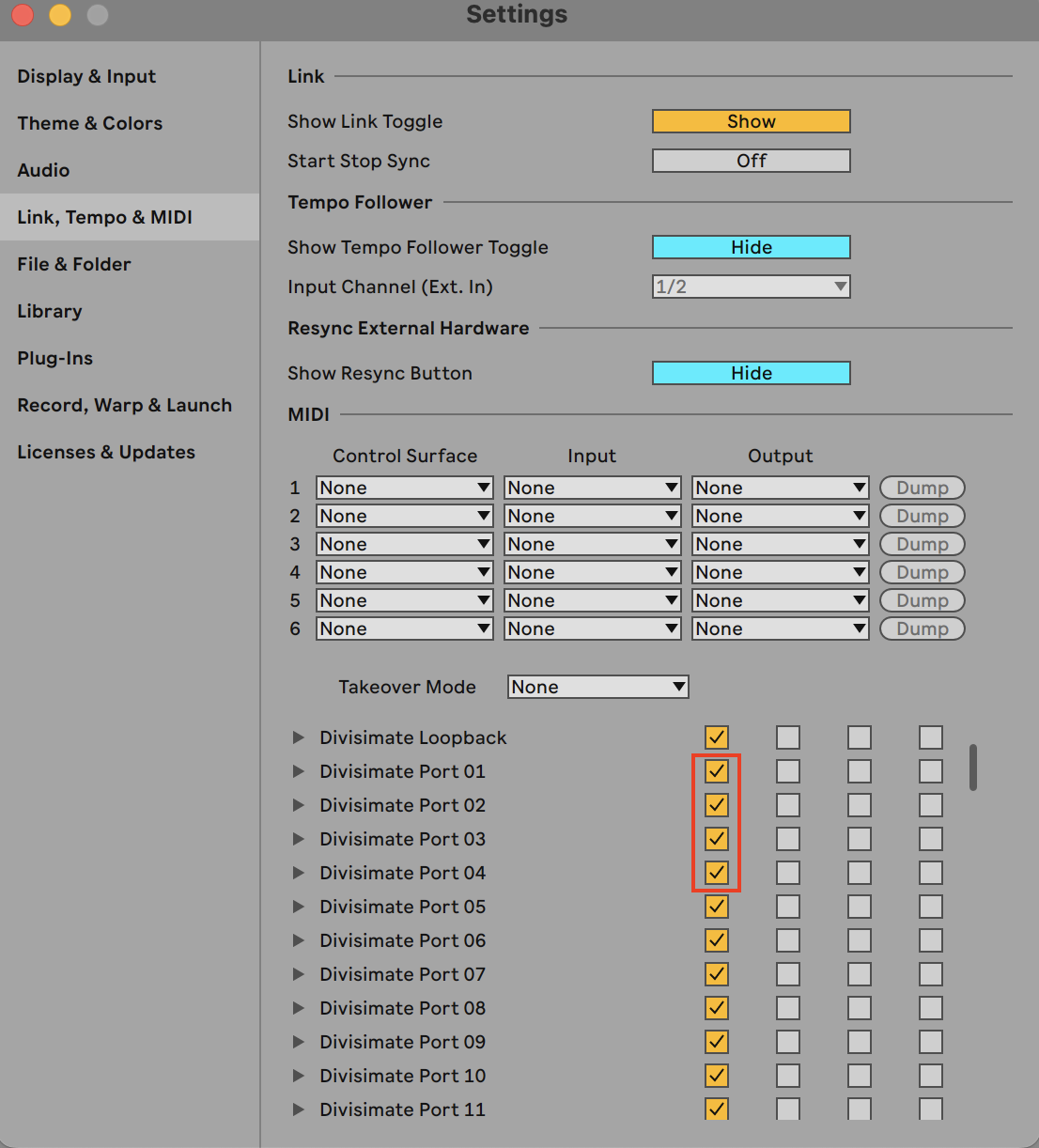
Task: Turn on Start Stop Sync
Action: pyautogui.click(x=751, y=161)
